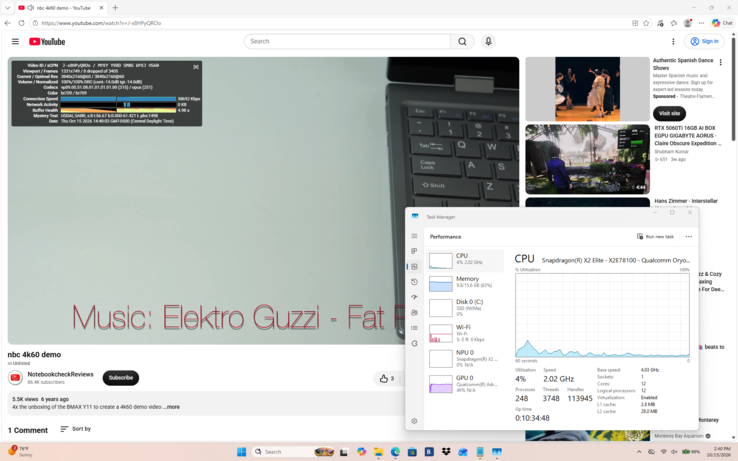Viewport: 738px width, 461px height.
Task: Open Authentic Spanish Dance Shows ad thumbnail
Action: pyautogui.click(x=587, y=89)
